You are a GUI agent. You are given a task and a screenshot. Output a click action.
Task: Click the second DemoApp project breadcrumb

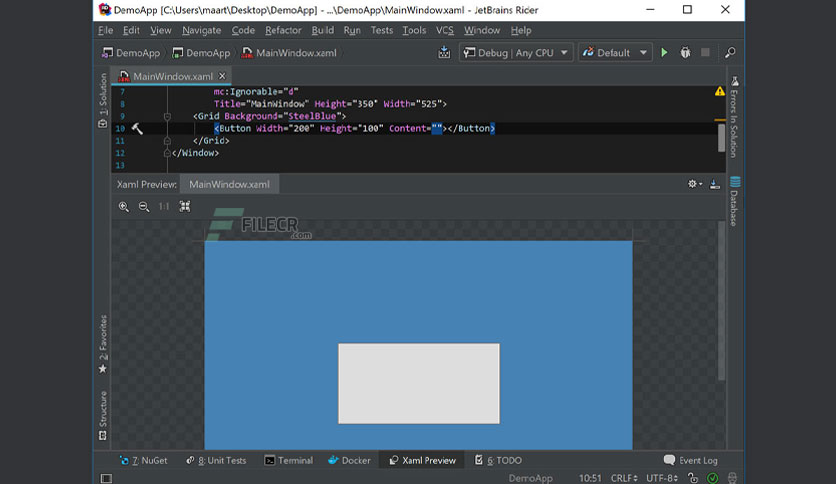pyautogui.click(x=201, y=52)
